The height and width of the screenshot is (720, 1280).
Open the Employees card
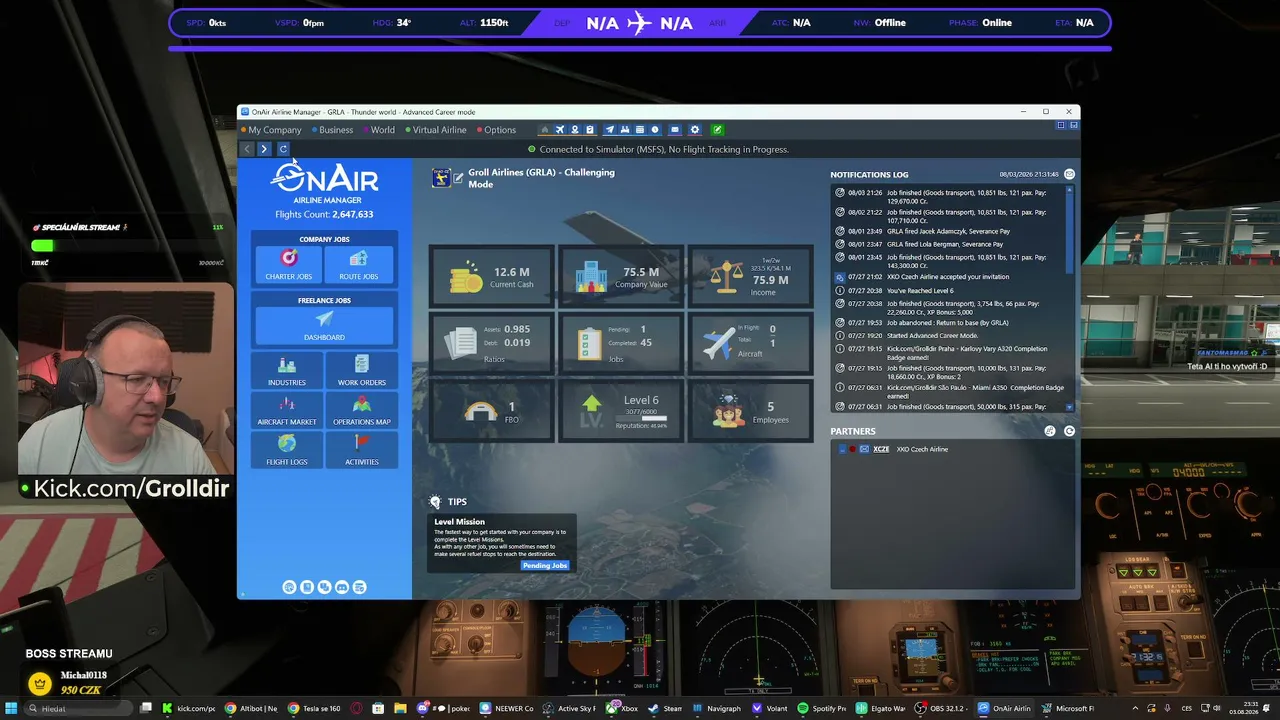pos(751,410)
